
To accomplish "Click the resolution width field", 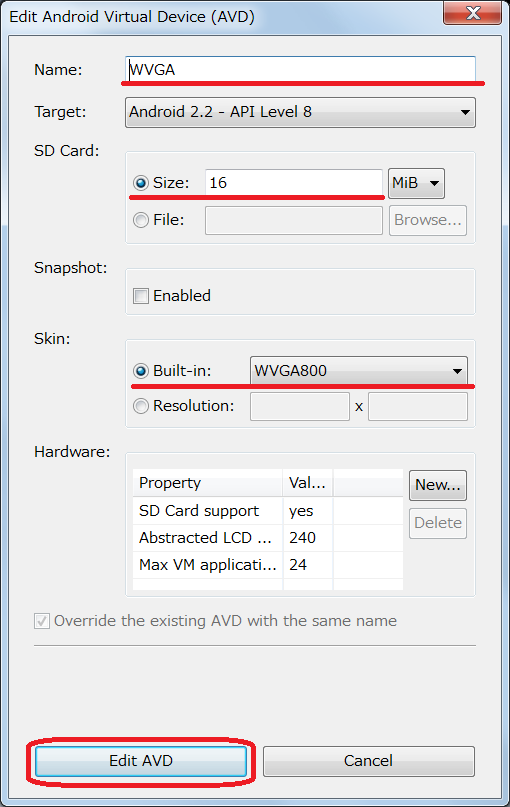I will [300, 407].
